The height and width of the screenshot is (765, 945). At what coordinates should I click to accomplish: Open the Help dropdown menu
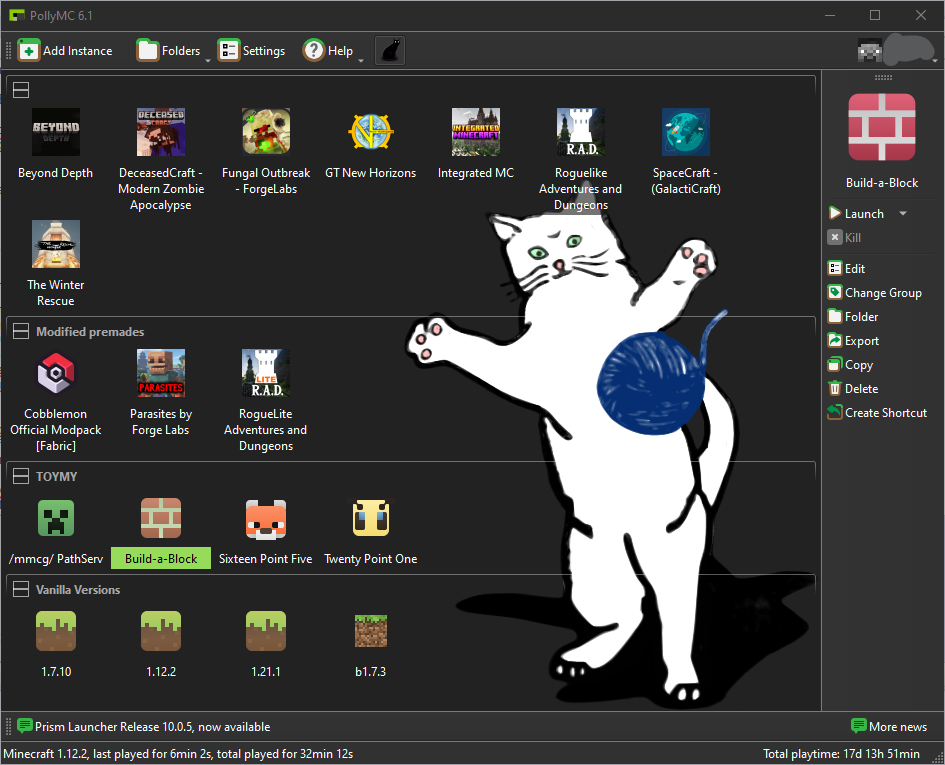[361, 60]
